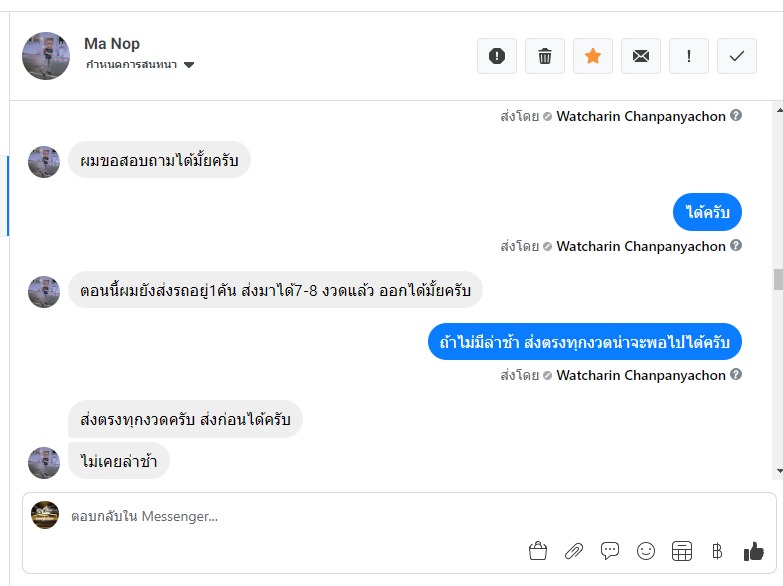Open the calendar appointment icon
Image resolution: width=783 pixels, height=586 pixels.
click(682, 551)
